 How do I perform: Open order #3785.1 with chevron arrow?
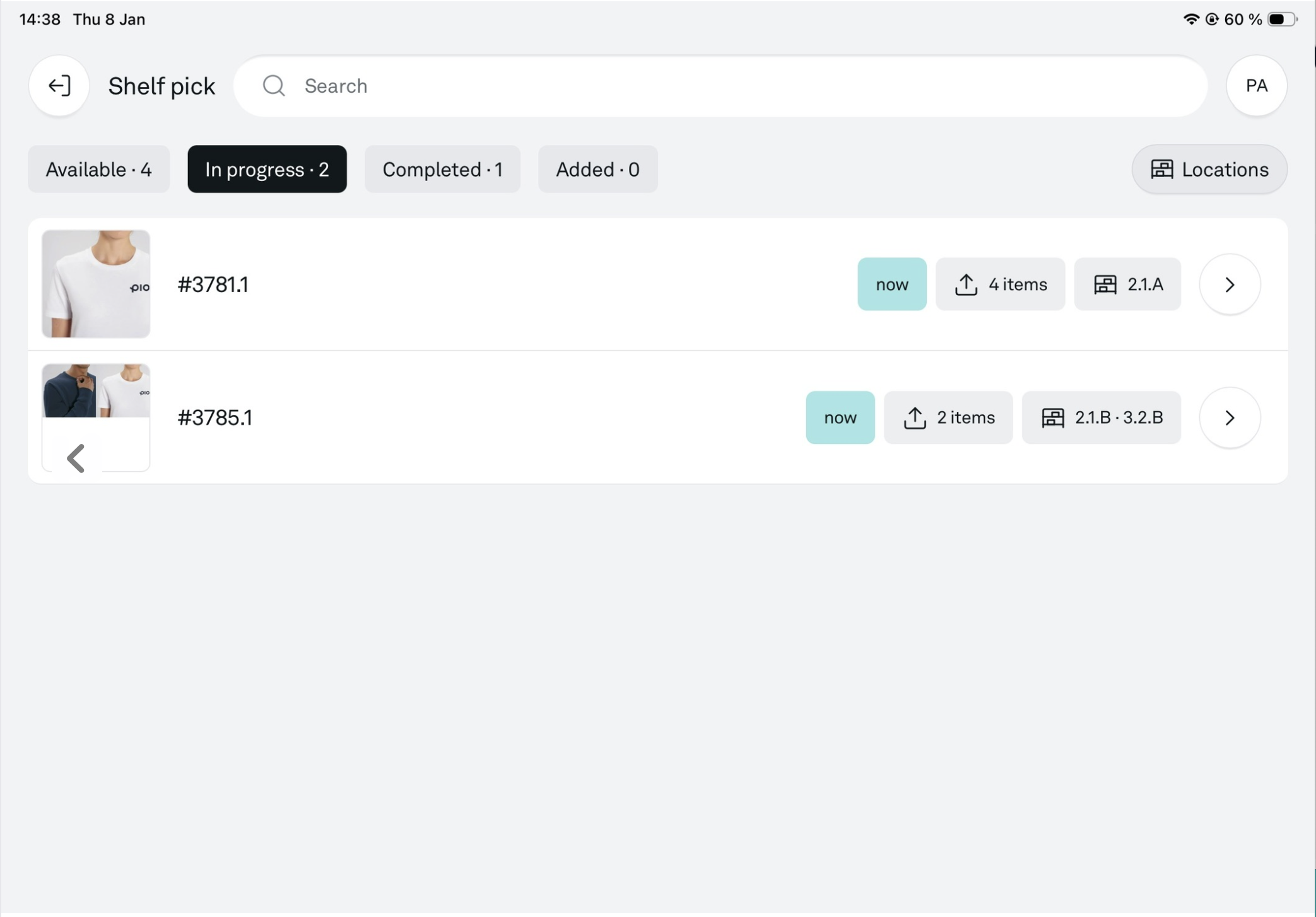tap(1229, 418)
